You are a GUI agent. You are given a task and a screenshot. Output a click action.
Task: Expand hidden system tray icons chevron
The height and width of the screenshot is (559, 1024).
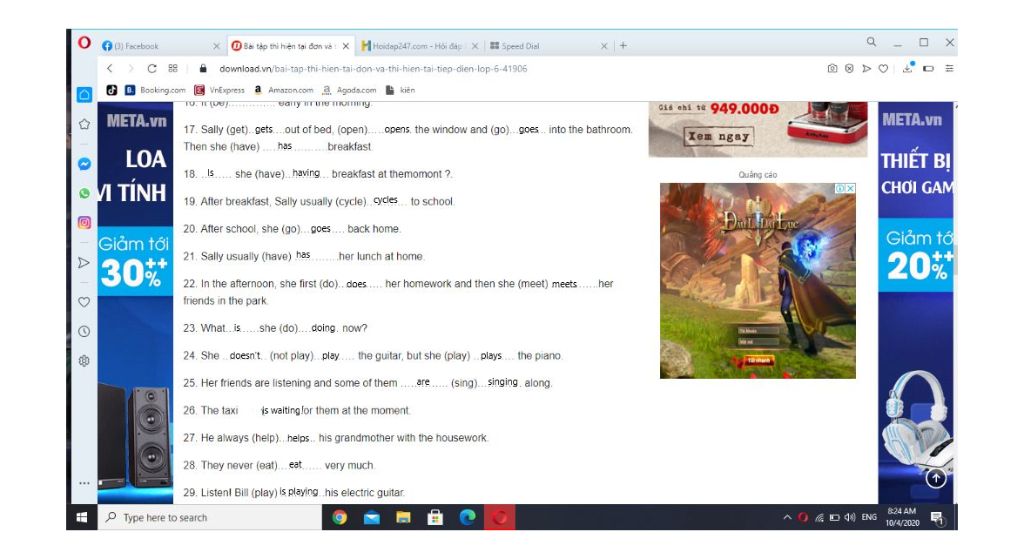[787, 517]
